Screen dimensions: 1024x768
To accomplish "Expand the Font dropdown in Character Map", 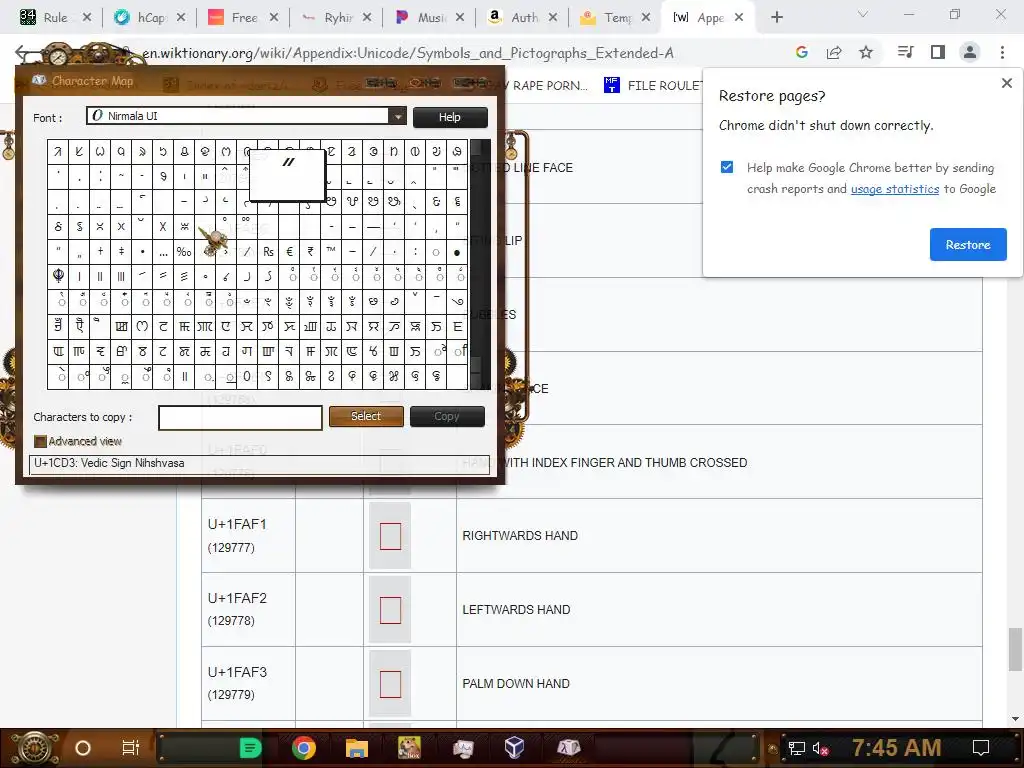I will tap(397, 116).
